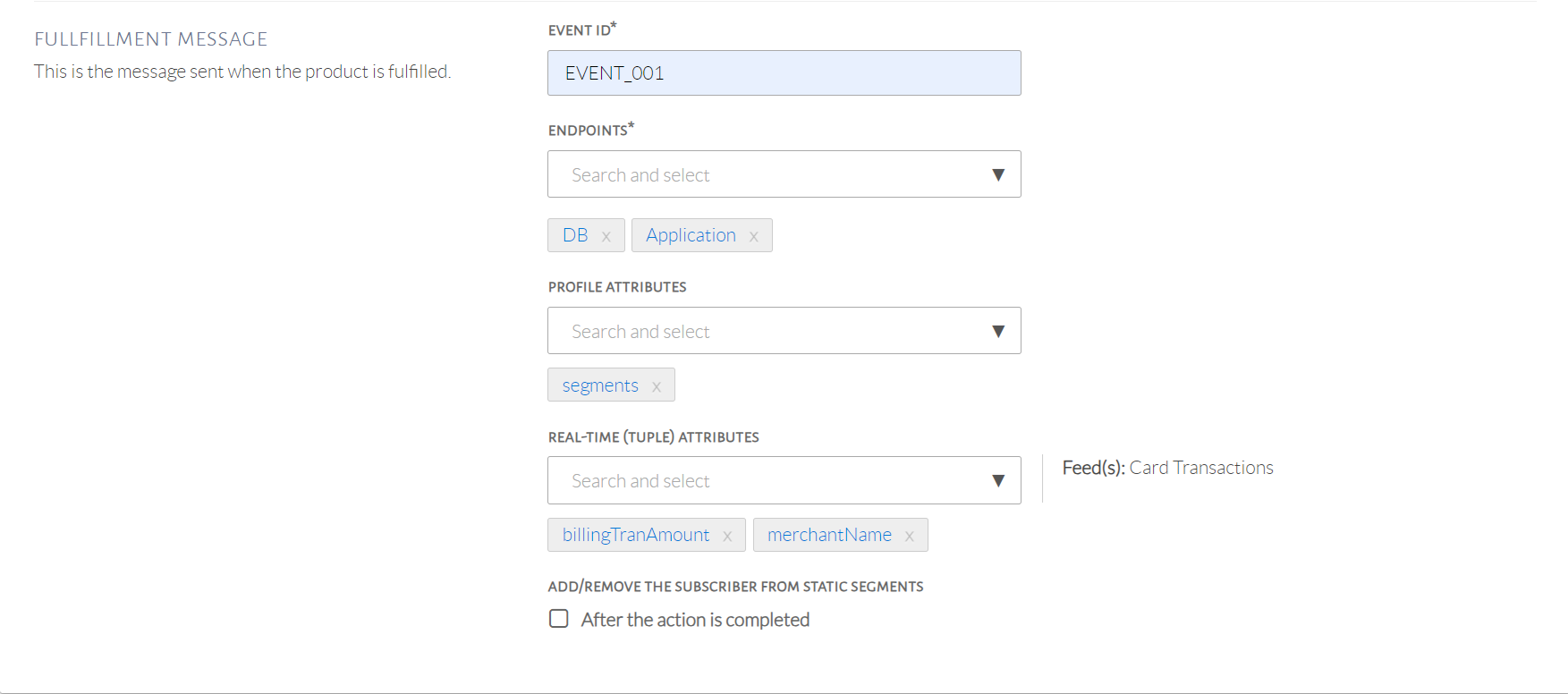Remove the Application endpoint tag
The image size is (1568, 694).
[x=754, y=236]
